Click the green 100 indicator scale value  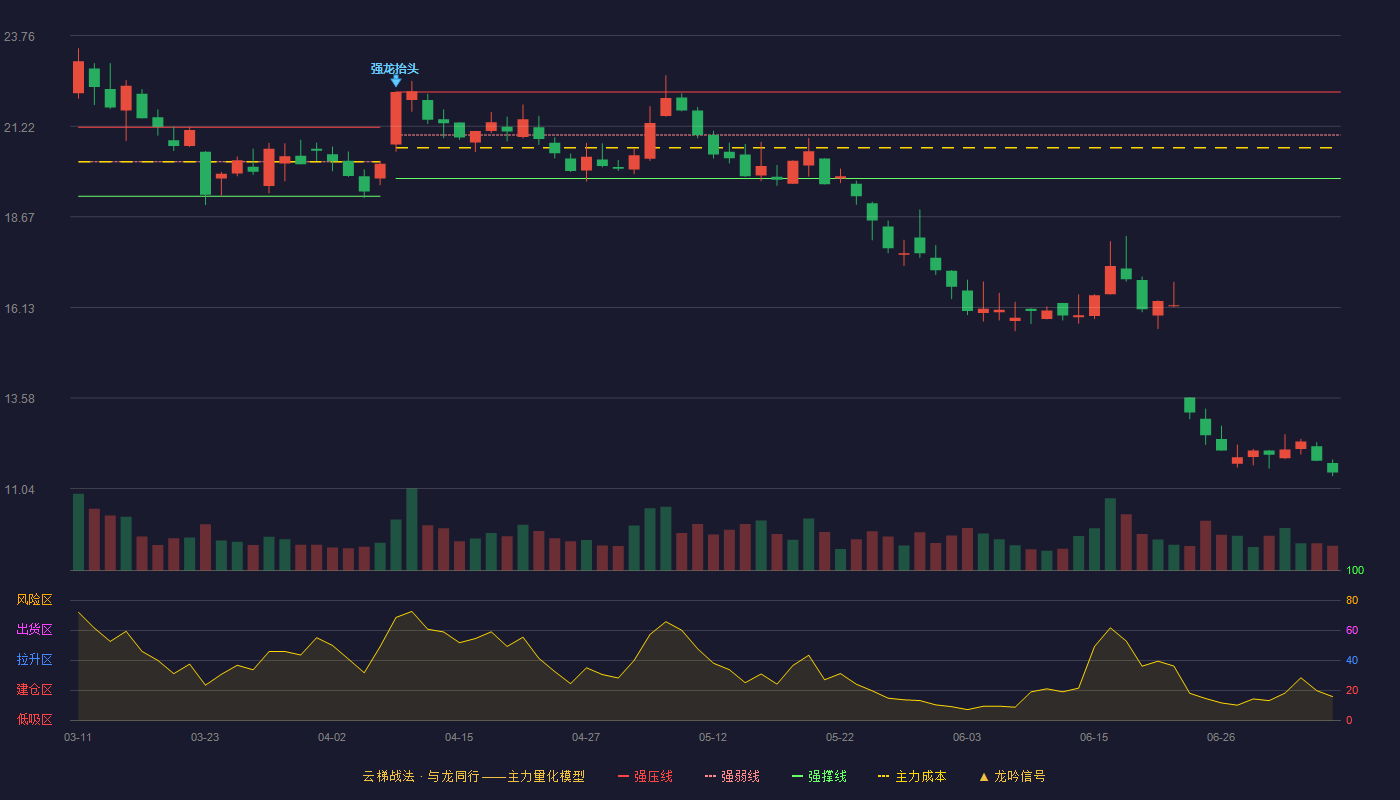pyautogui.click(x=1355, y=571)
